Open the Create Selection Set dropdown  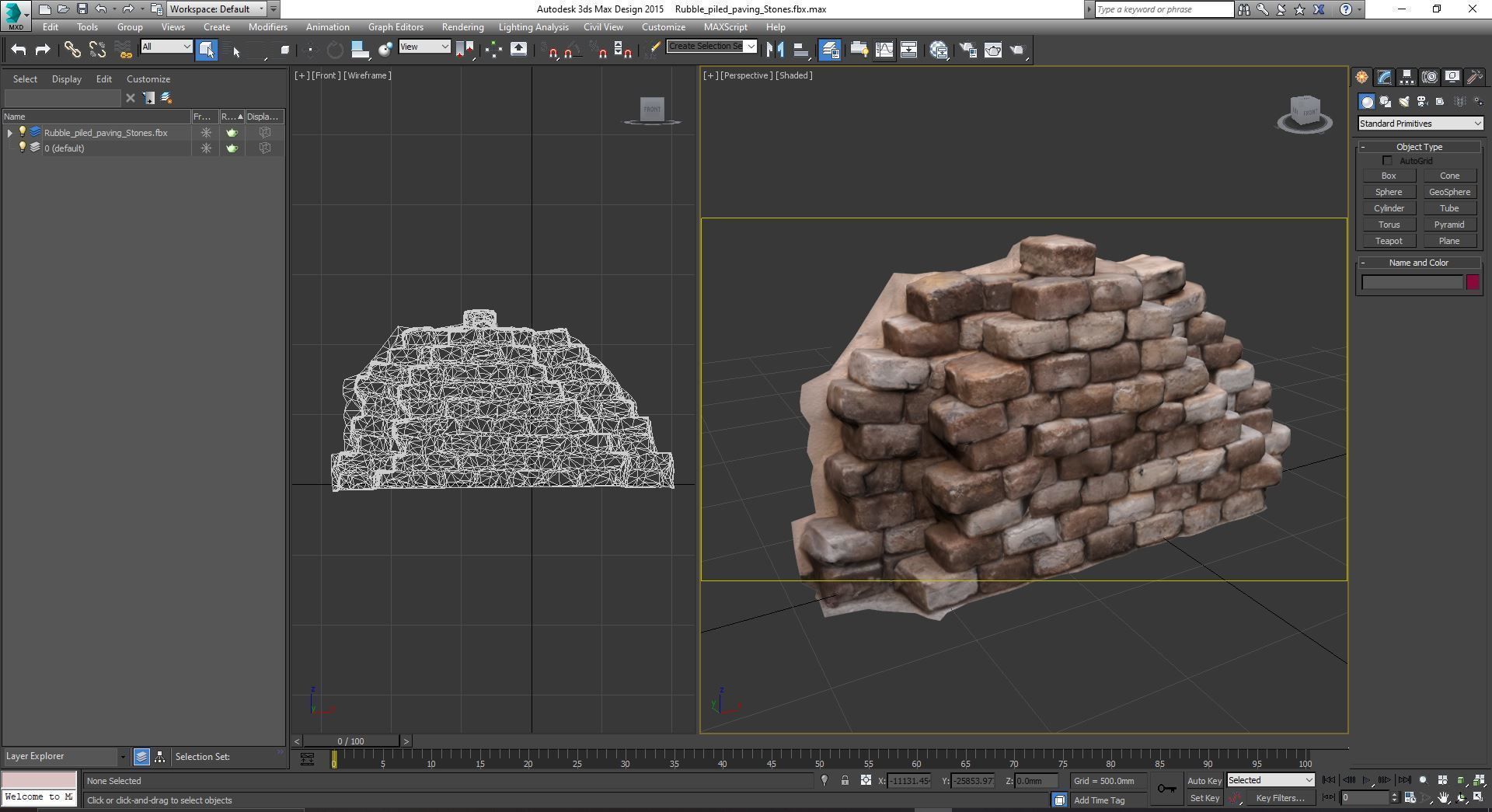point(712,47)
